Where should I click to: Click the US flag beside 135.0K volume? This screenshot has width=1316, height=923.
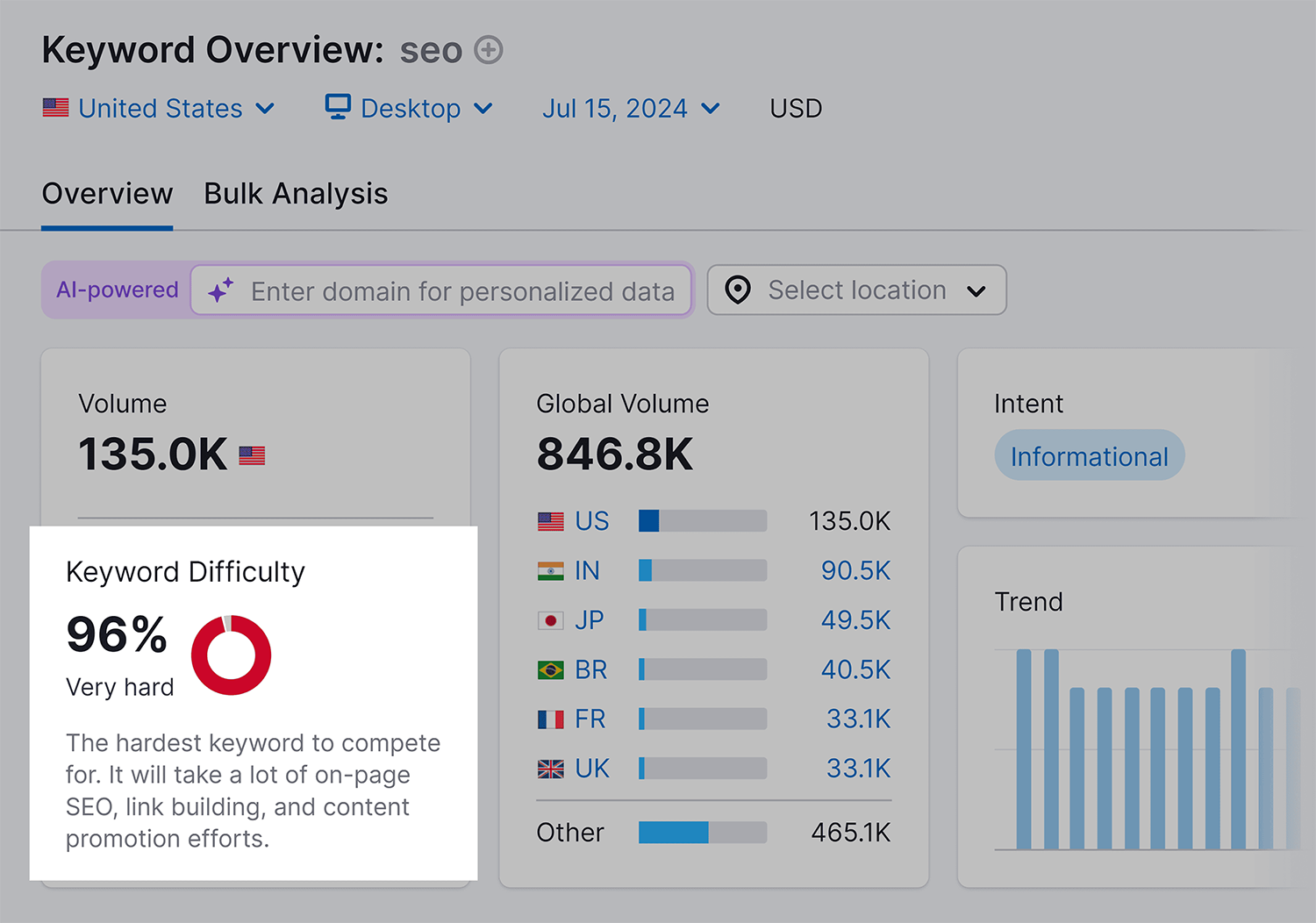252,455
